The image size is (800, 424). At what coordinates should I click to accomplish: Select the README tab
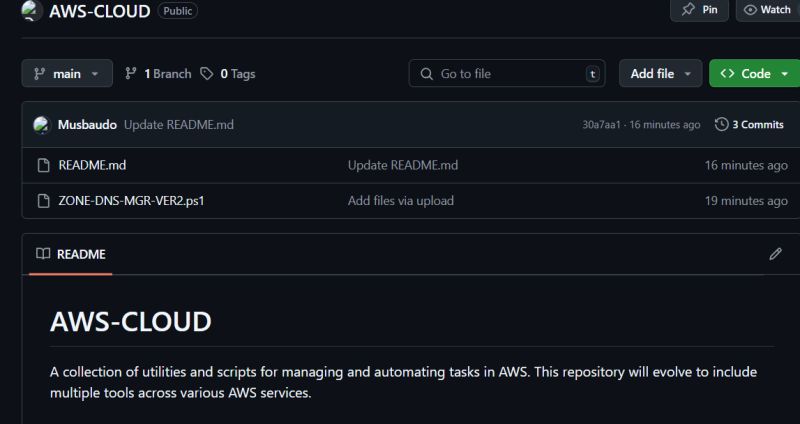pyautogui.click(x=71, y=254)
